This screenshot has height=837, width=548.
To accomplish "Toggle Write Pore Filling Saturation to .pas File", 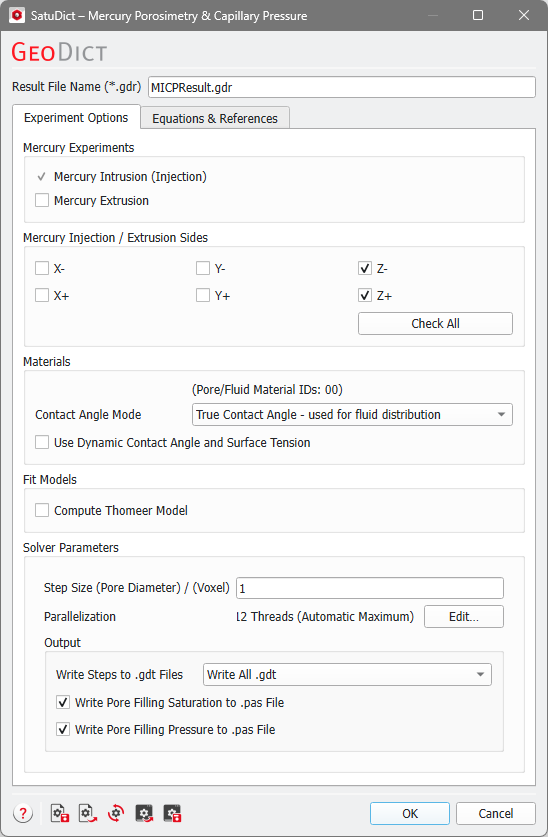I will point(63,702).
